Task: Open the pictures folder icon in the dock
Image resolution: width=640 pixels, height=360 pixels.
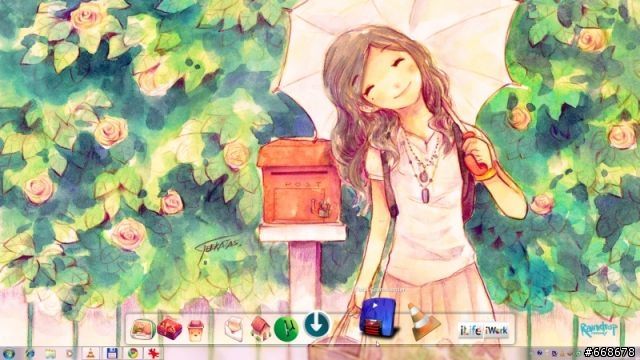Action: click(142, 329)
